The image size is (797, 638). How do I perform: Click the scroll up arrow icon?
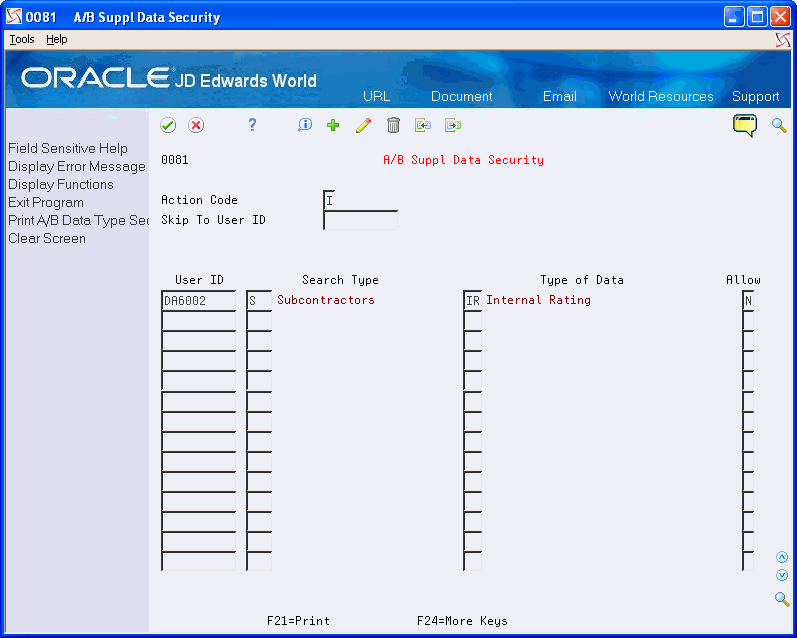point(782,557)
